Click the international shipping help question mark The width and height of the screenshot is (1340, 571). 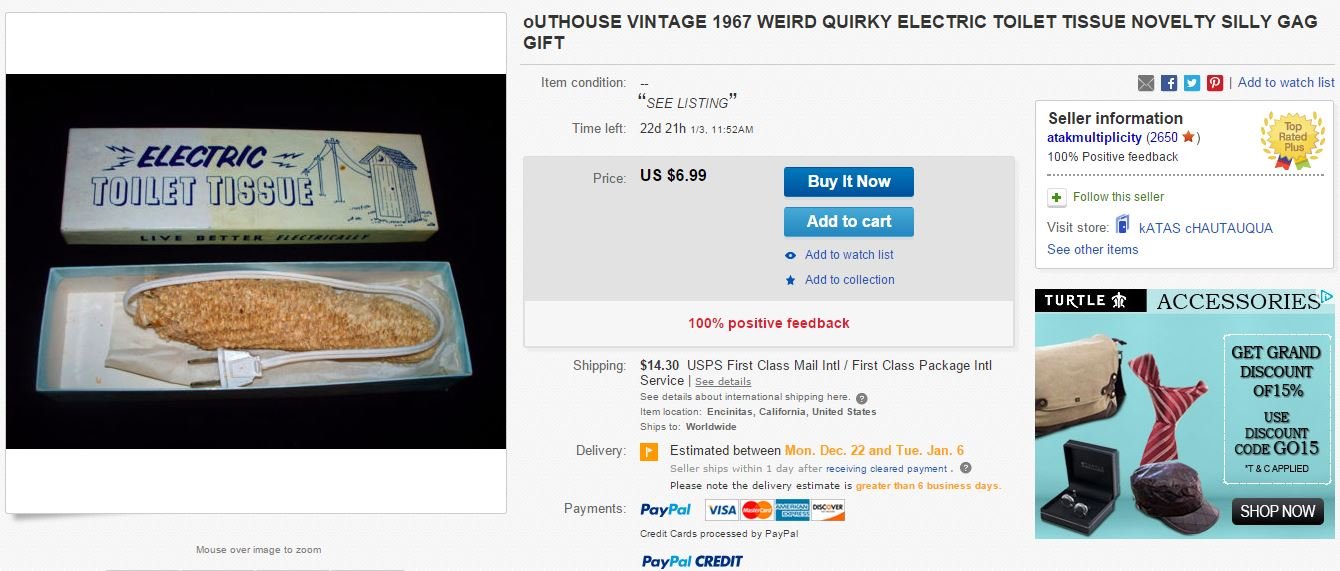point(862,398)
